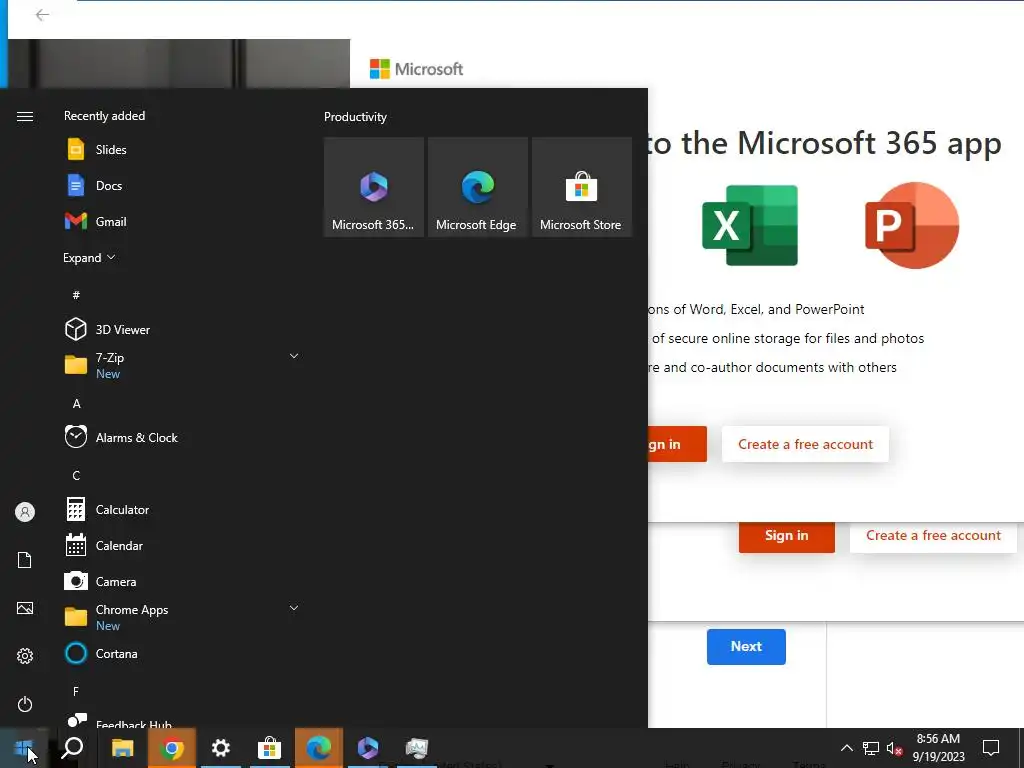Click the blue Next button

coord(746,647)
